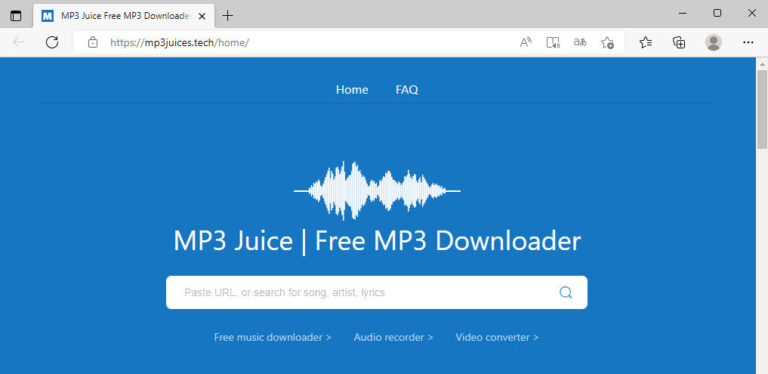768x374 pixels.
Task: Click the audio waveform logo
Action: coord(377,191)
